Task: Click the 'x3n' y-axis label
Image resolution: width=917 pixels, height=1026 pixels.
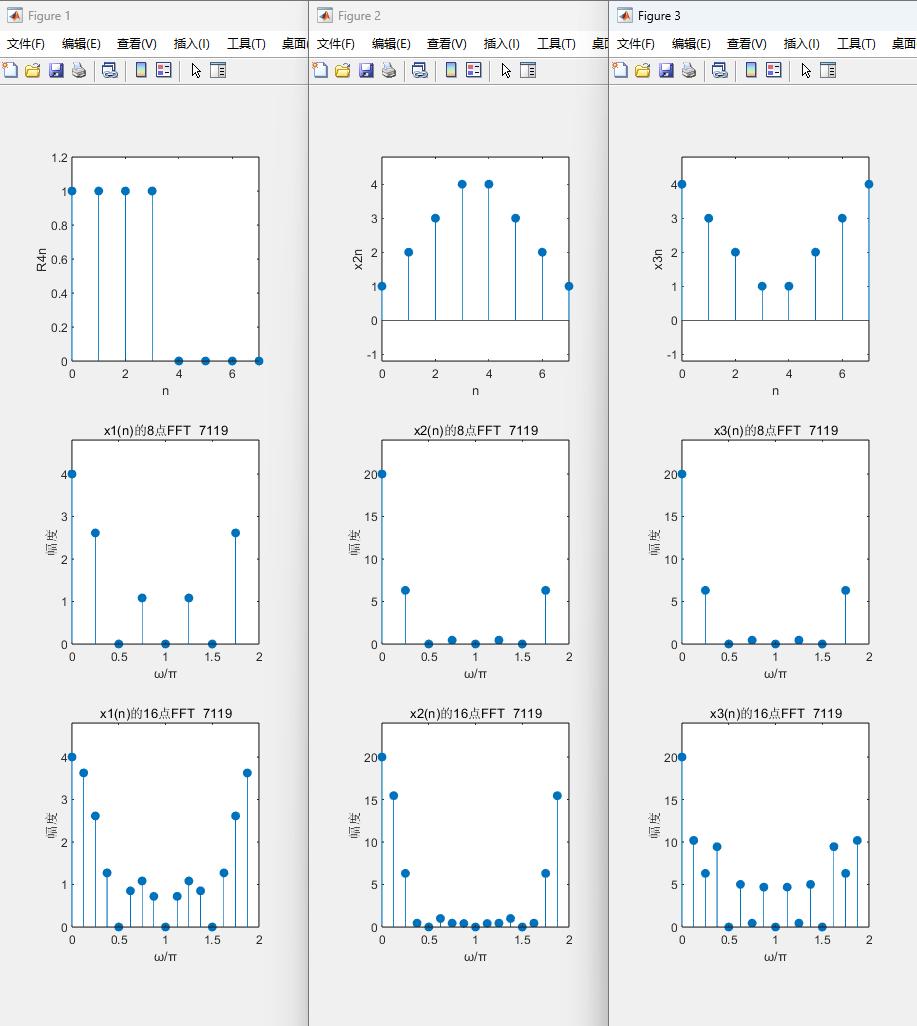Action: 657,260
